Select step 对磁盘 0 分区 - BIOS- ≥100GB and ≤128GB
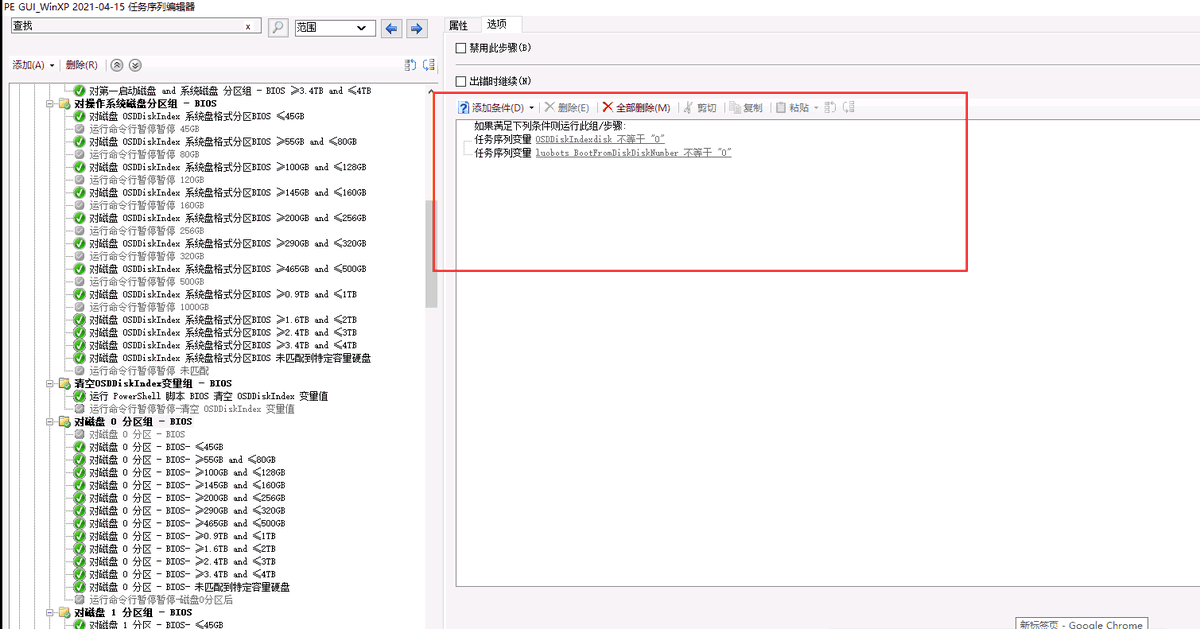Screen dimensions: 1200x629 tap(187, 473)
